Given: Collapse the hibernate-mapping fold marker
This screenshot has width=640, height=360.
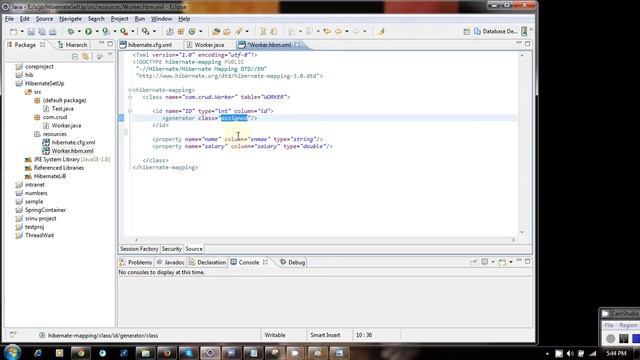Looking at the screenshot, I should 130,90.
